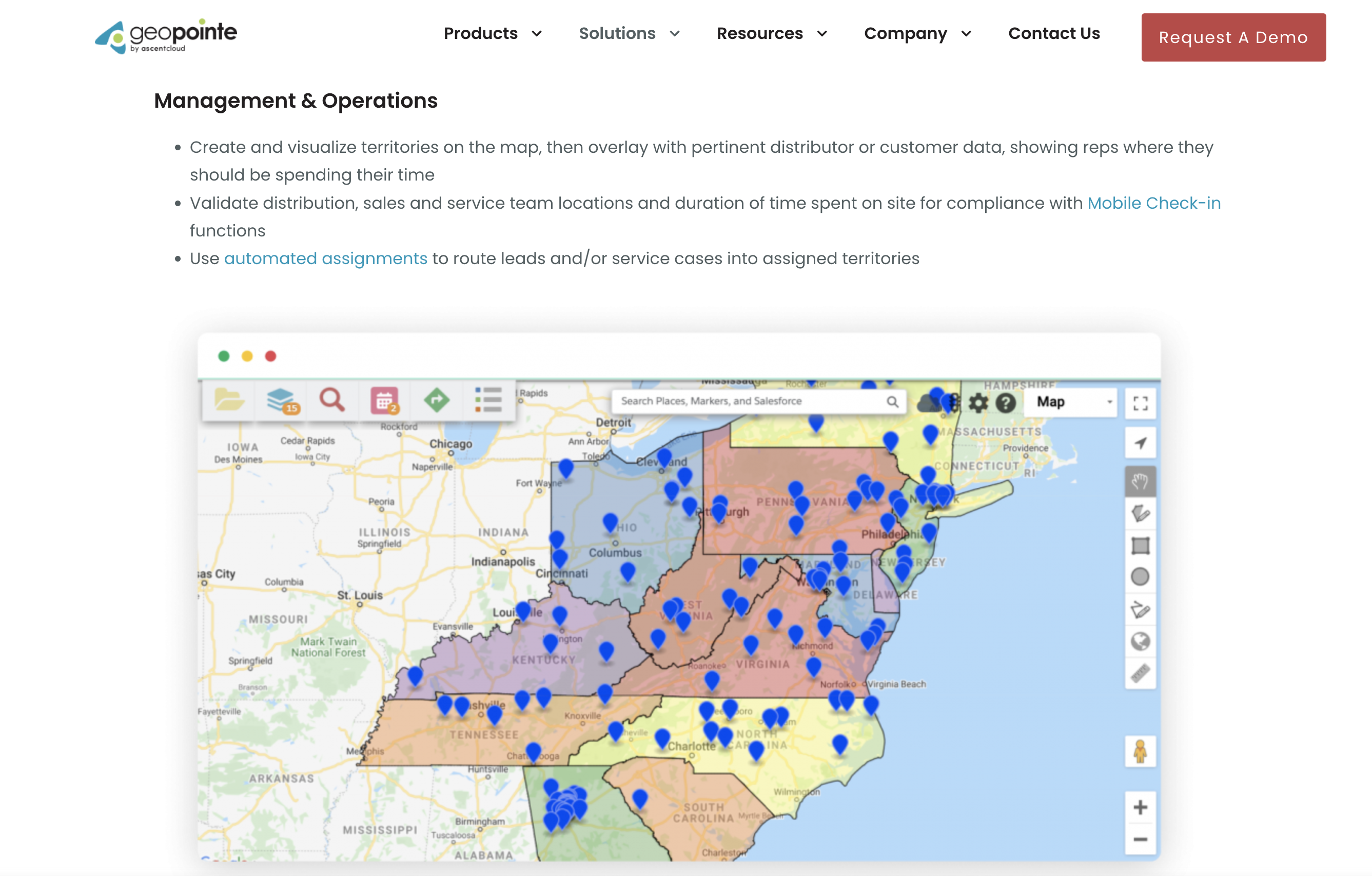Click the folder icon in map toolbar

[229, 400]
